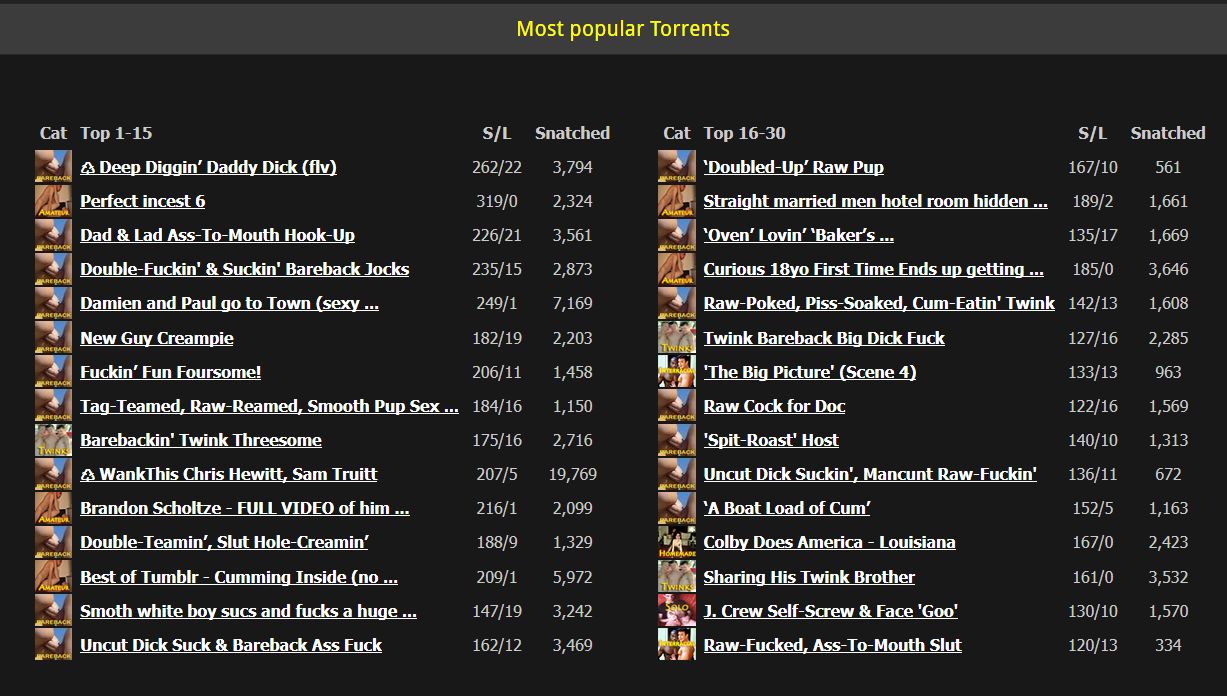Open "'The Big Picture' (Scene 4)" torrent
The height and width of the screenshot is (696, 1227).
click(809, 372)
